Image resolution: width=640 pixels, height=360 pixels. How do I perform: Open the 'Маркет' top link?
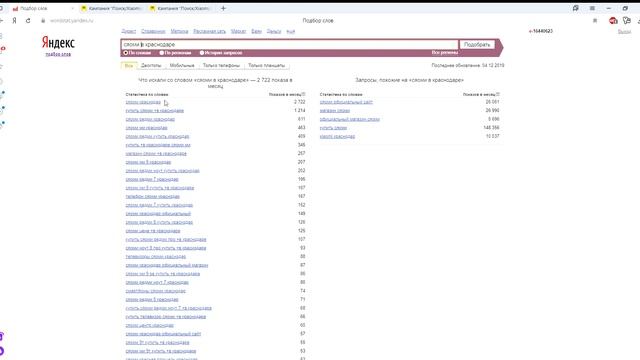point(238,31)
